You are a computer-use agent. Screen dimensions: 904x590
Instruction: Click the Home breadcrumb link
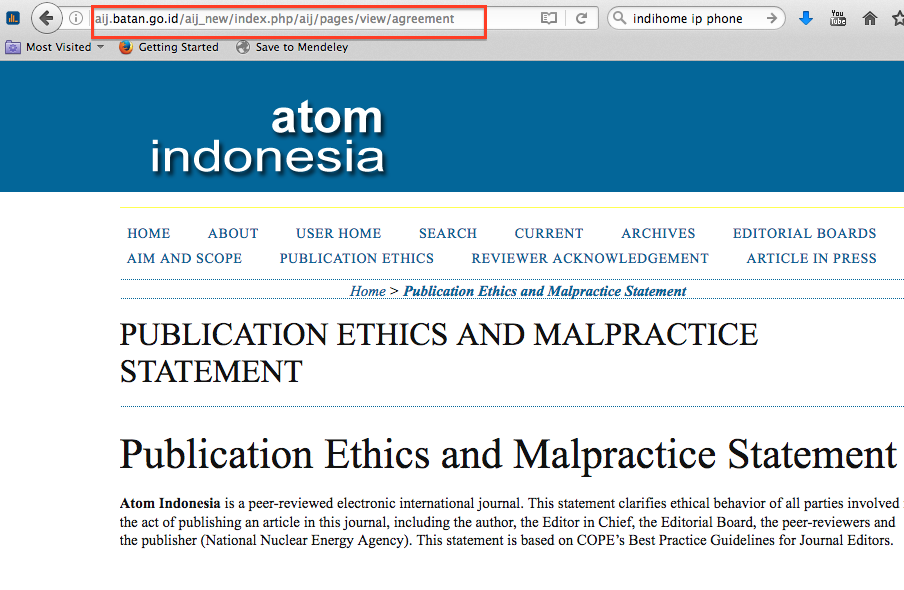point(367,291)
